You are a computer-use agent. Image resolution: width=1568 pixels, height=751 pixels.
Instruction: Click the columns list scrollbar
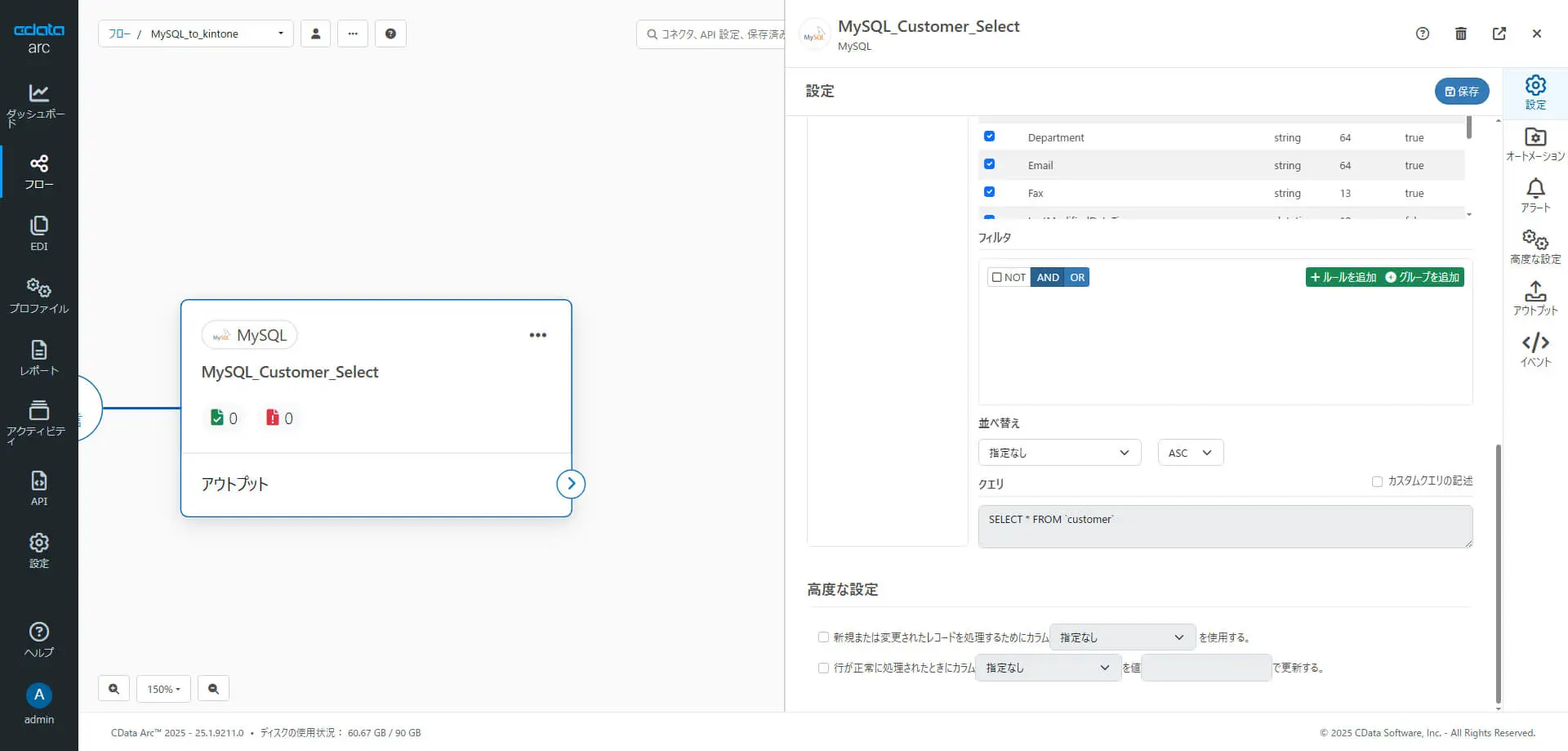coord(1469,128)
